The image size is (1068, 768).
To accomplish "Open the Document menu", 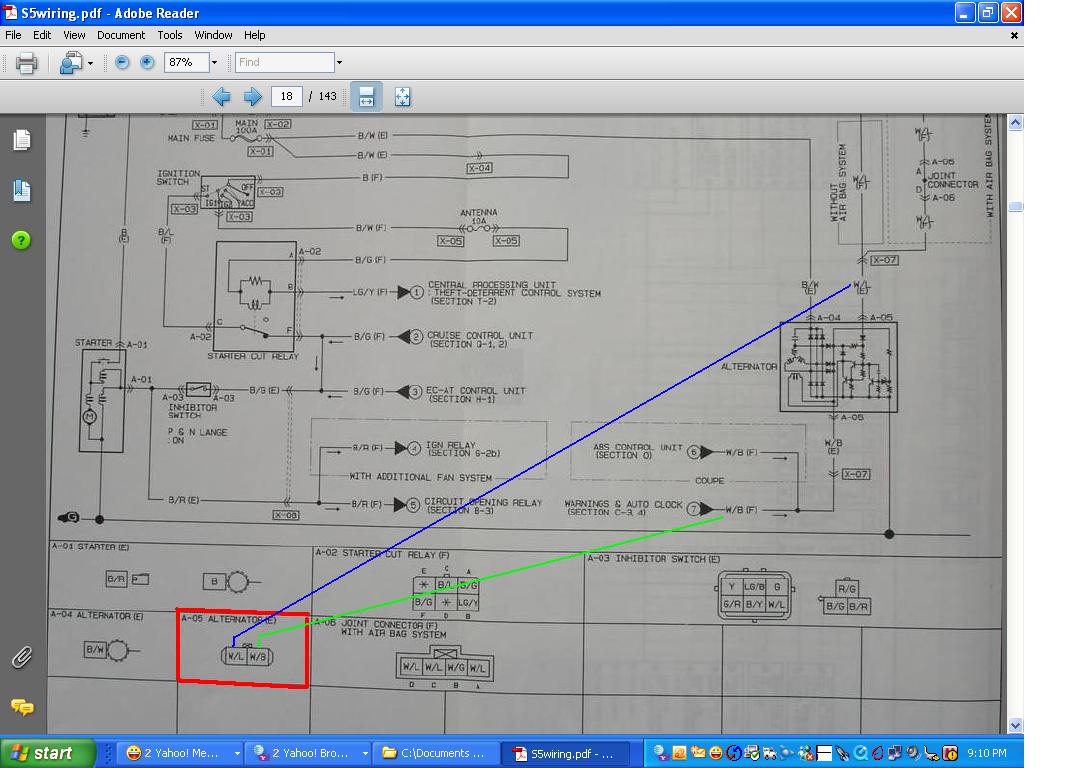I will pos(121,35).
